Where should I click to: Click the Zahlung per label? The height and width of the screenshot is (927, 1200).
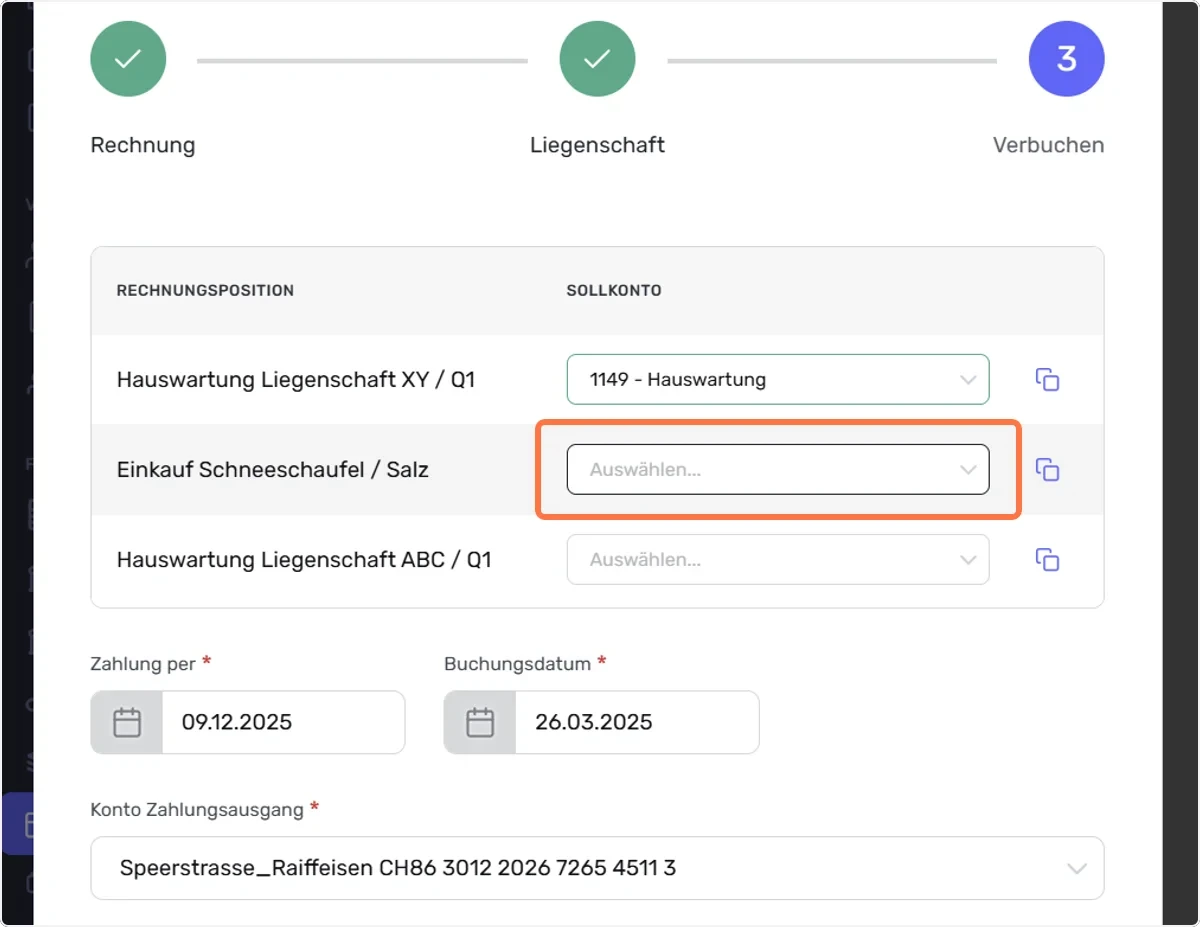point(143,663)
